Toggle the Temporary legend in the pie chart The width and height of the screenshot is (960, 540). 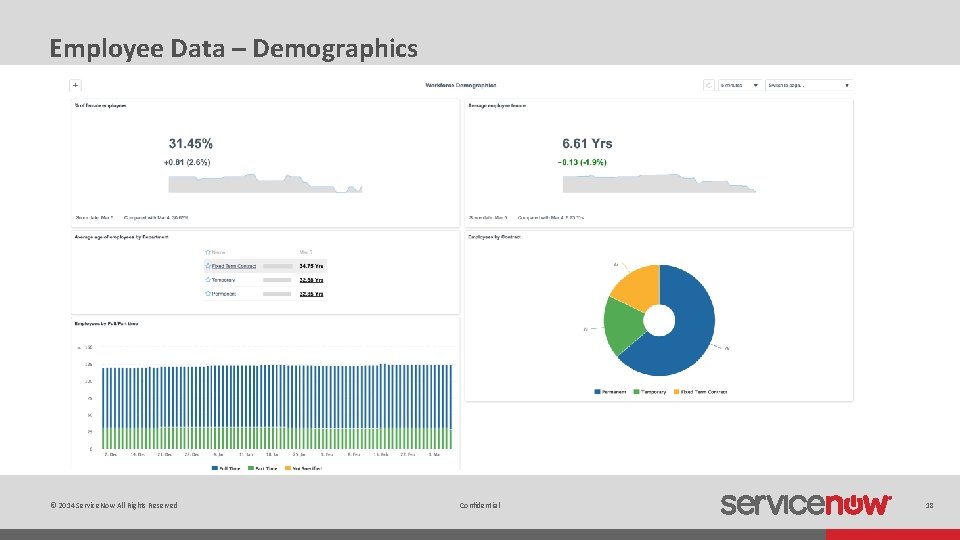650,392
